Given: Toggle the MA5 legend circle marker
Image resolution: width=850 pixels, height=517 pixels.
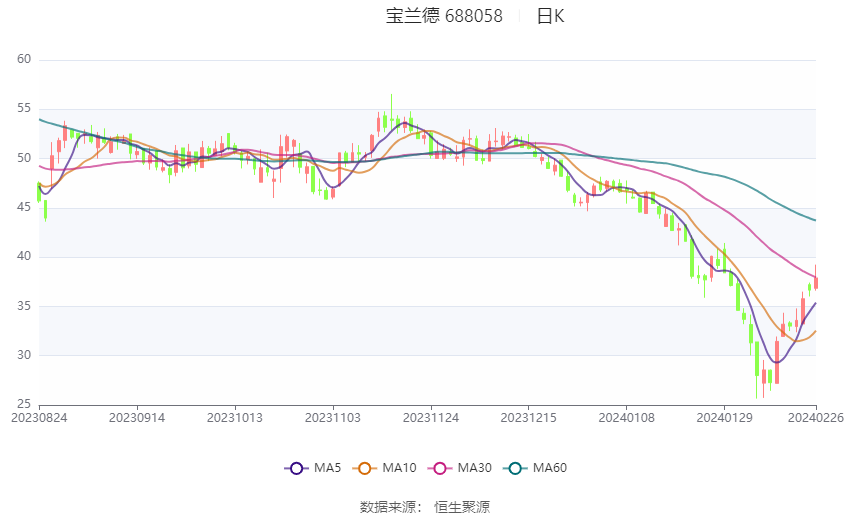Looking at the screenshot, I should tap(296, 468).
